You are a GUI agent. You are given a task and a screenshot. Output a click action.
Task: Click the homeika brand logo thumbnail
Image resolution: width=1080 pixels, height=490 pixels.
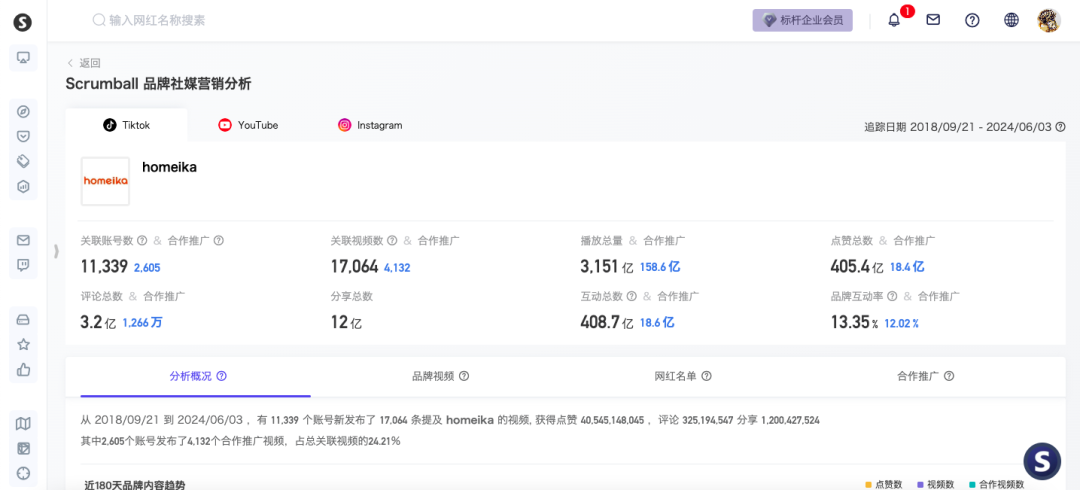coord(105,181)
